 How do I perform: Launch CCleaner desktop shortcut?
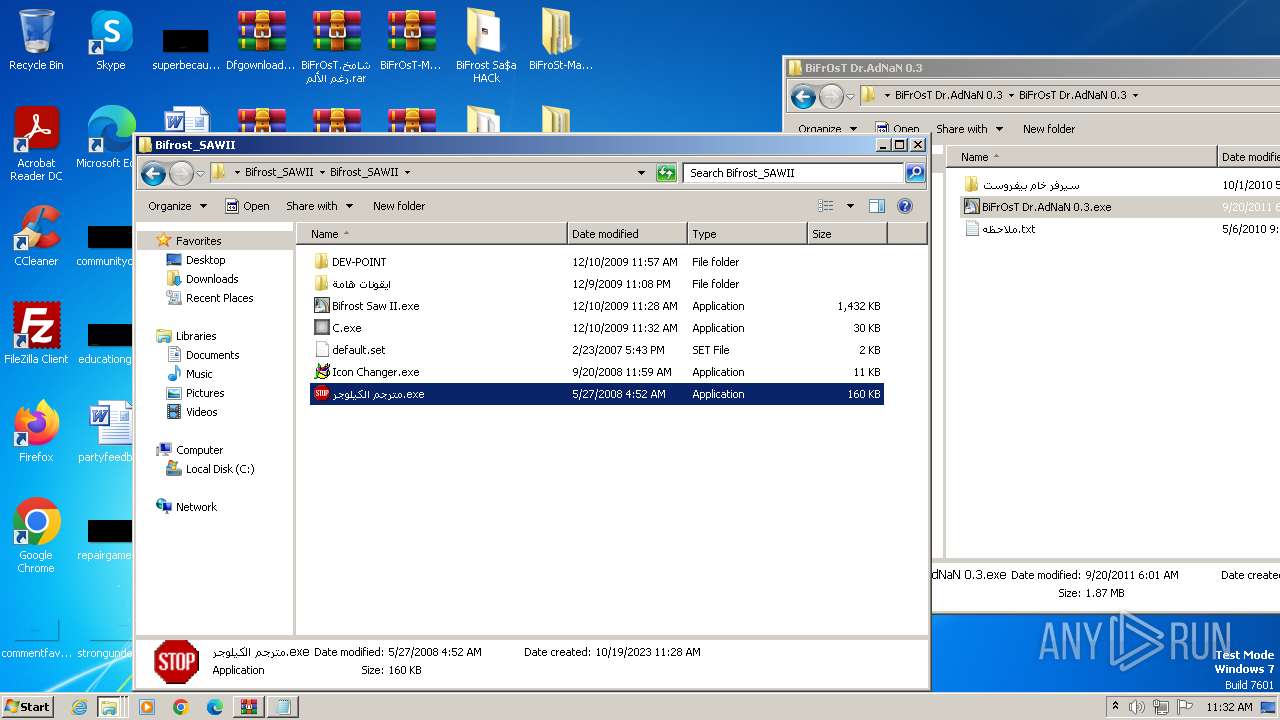coord(36,236)
